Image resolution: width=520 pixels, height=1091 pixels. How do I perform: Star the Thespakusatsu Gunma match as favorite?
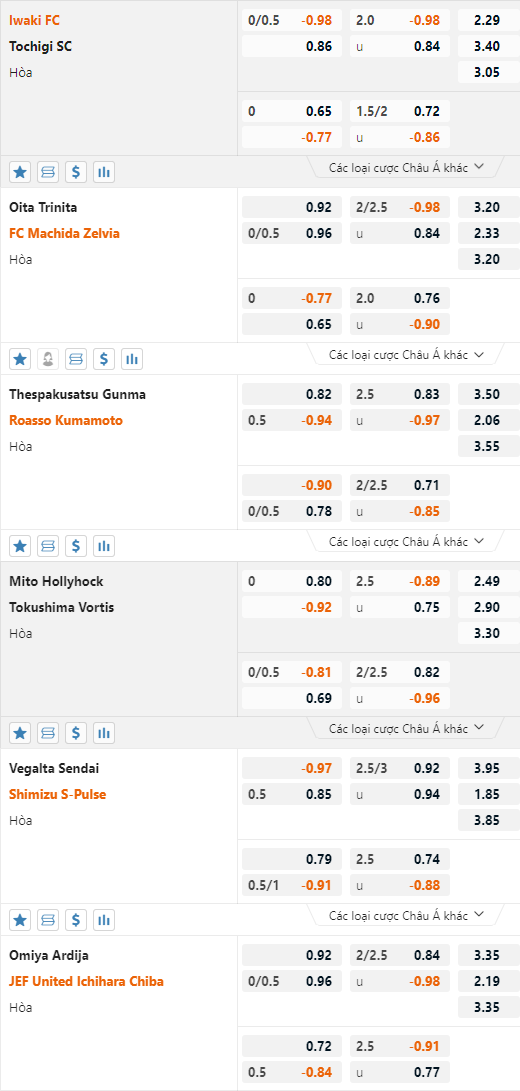20,546
